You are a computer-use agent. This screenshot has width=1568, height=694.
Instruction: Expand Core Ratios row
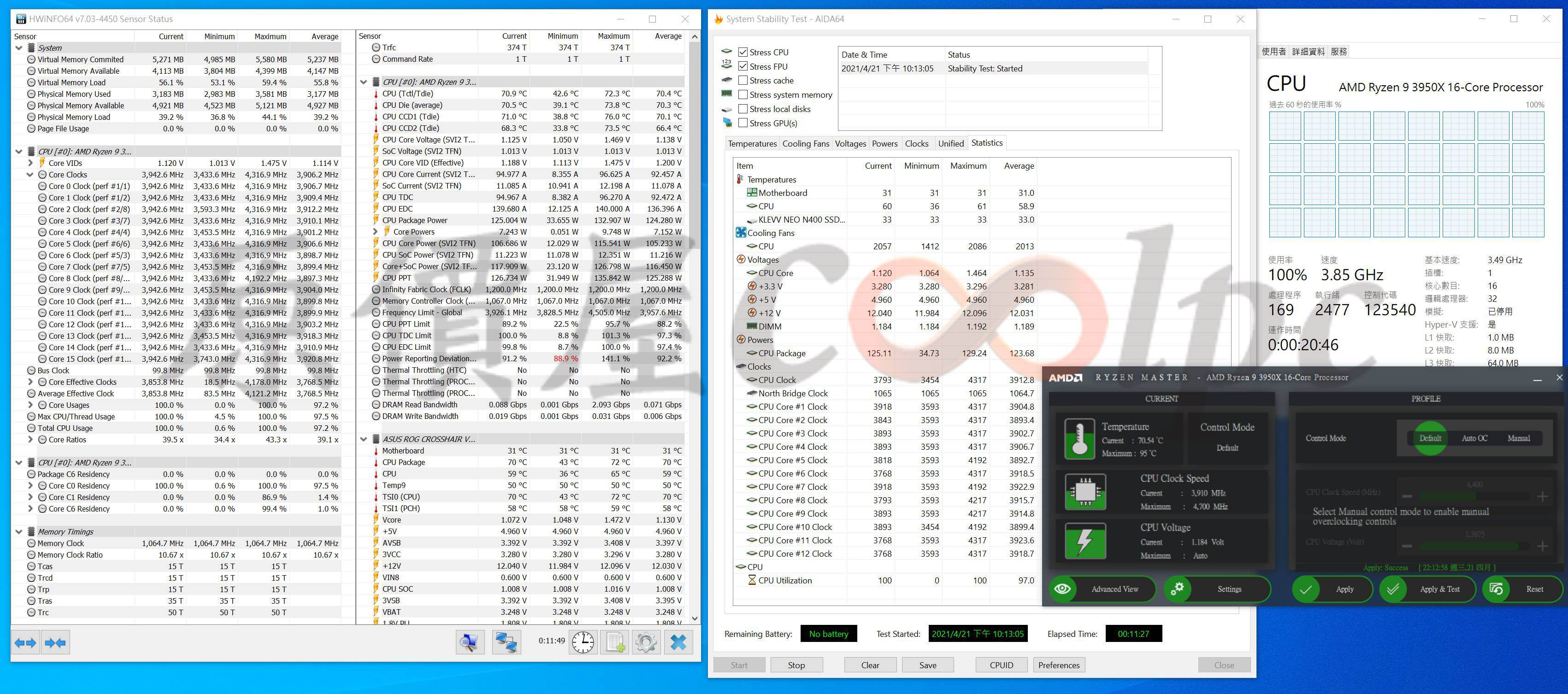(30, 440)
